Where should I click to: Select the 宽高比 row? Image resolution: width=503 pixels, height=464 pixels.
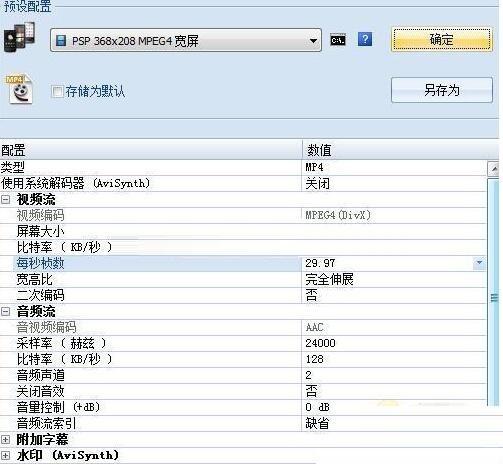[243, 279]
